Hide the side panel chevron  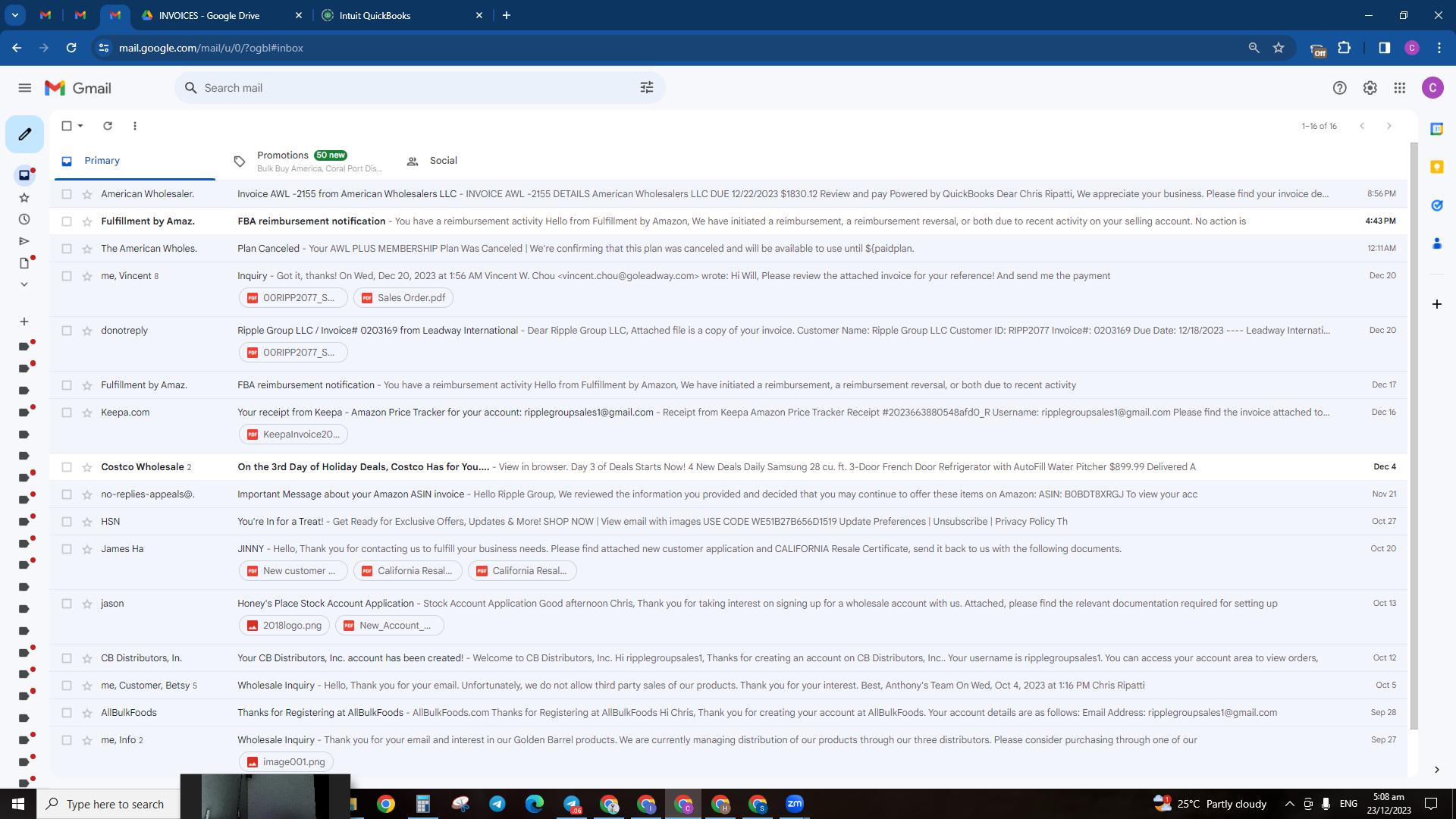point(1436,770)
